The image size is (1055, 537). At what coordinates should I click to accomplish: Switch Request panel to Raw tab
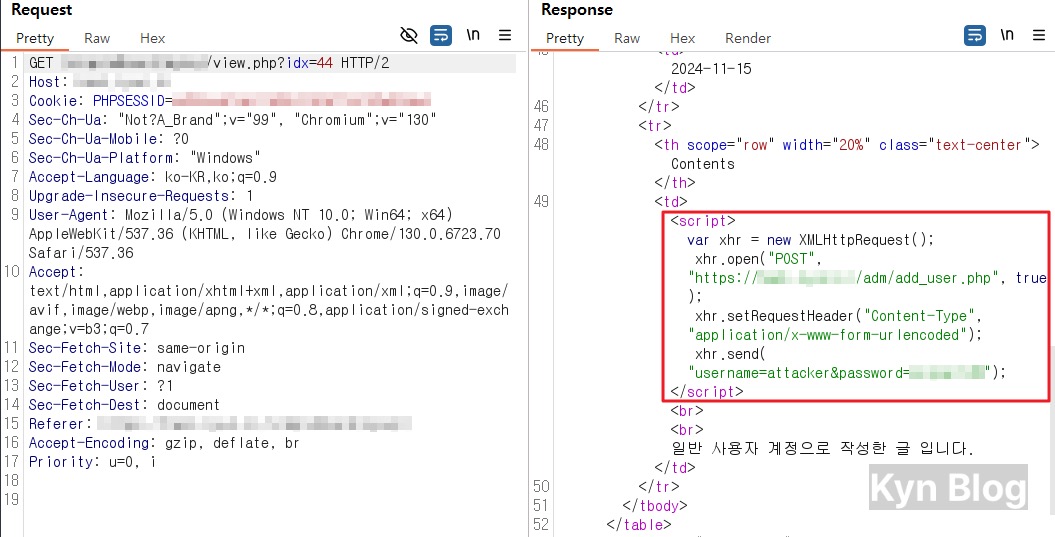pyautogui.click(x=97, y=38)
